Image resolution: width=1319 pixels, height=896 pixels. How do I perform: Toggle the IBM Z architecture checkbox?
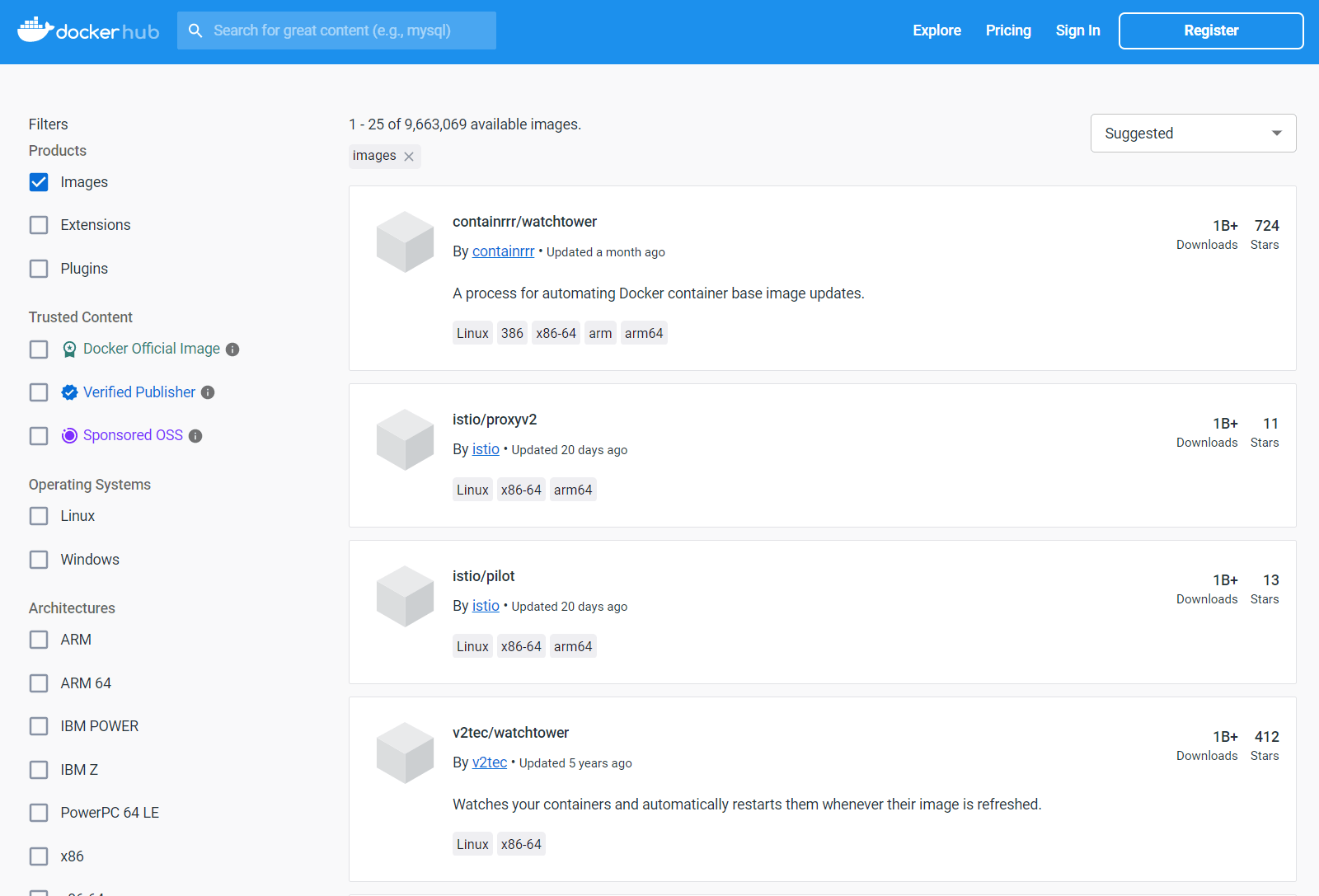[x=39, y=770]
